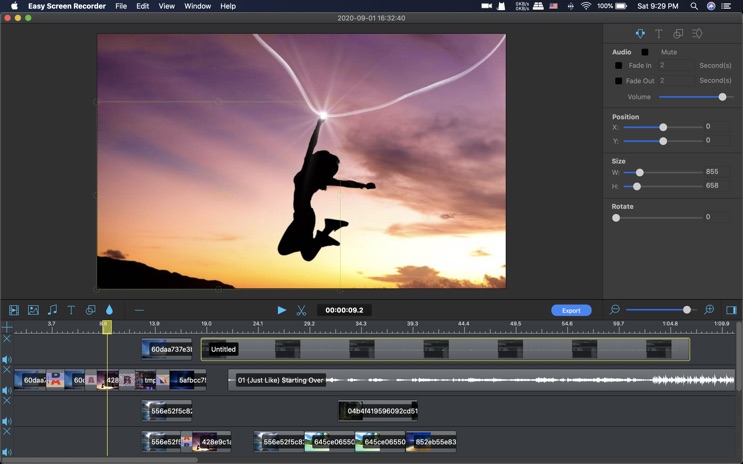The width and height of the screenshot is (743, 464).
Task: Click the Size W slider handle
Action: 640,173
